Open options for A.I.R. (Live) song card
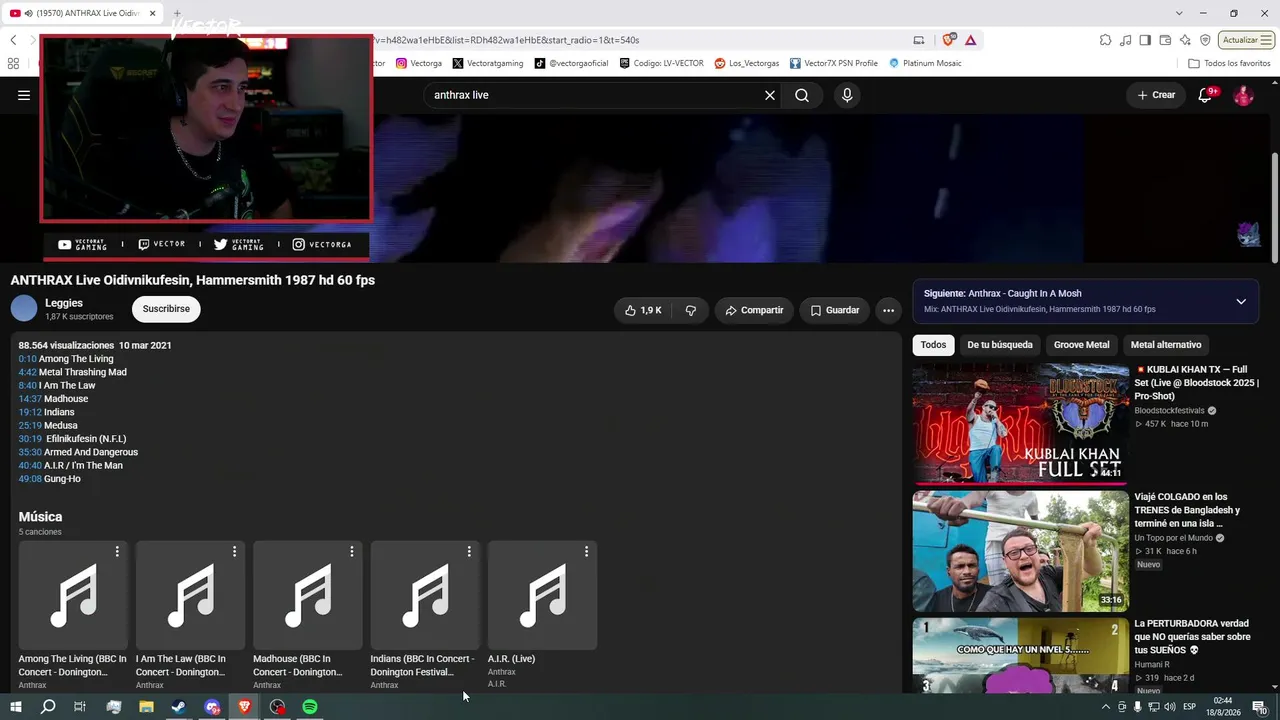The width and height of the screenshot is (1280, 720). click(586, 552)
